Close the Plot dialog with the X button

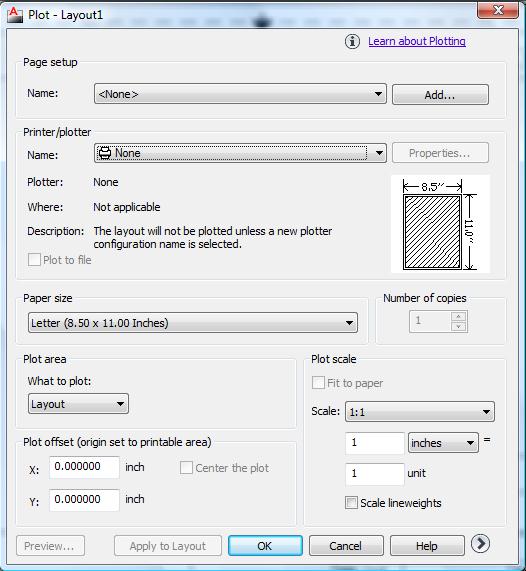pos(498,10)
